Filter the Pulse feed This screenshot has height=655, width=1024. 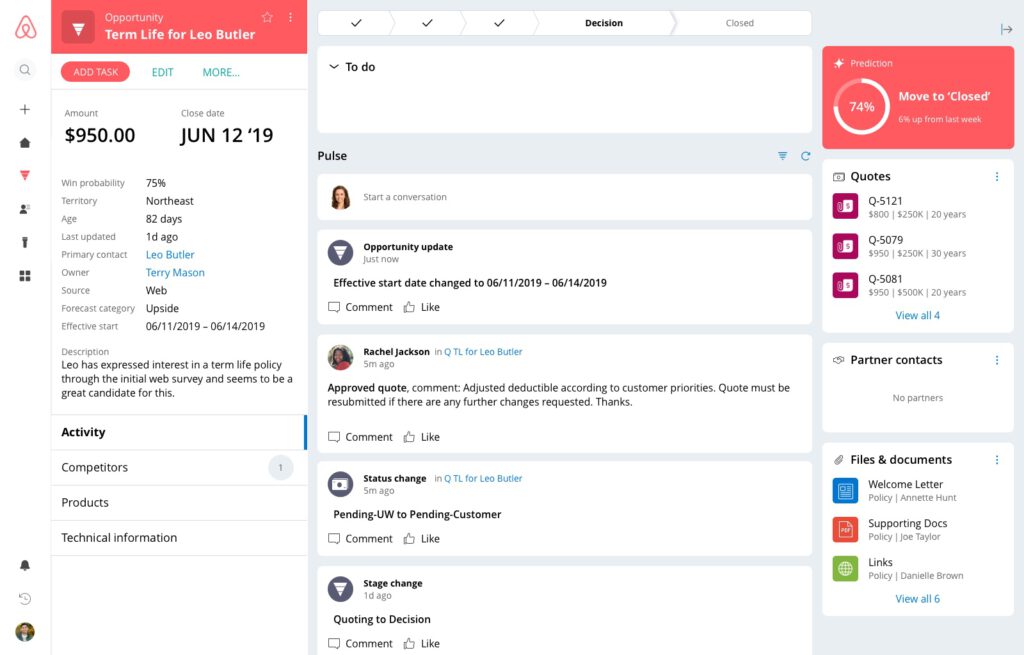[x=782, y=155]
